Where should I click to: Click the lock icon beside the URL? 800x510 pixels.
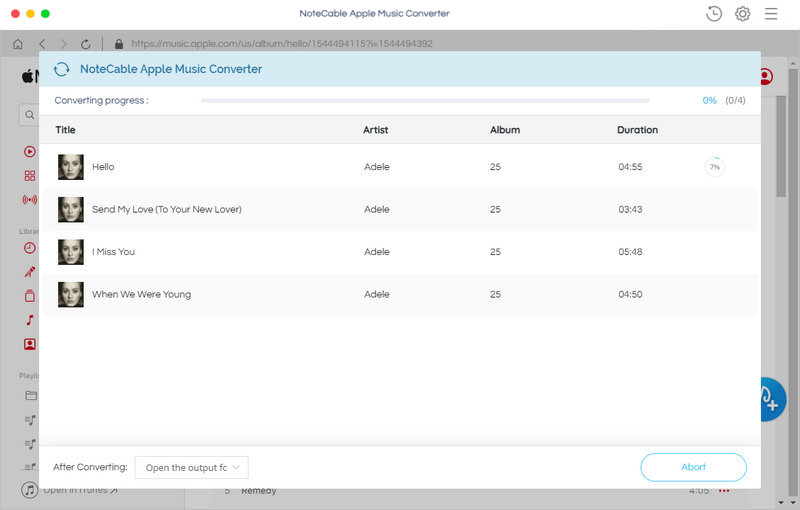tap(119, 44)
